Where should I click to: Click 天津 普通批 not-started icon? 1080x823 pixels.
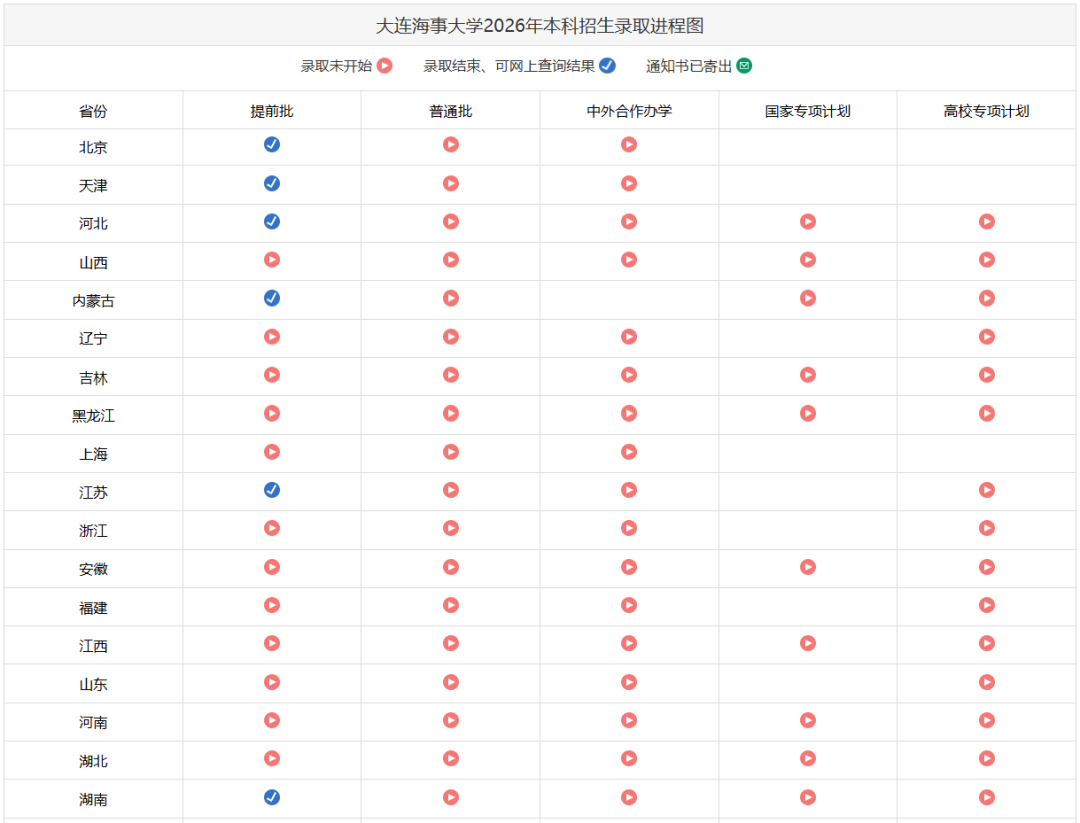pyautogui.click(x=450, y=183)
